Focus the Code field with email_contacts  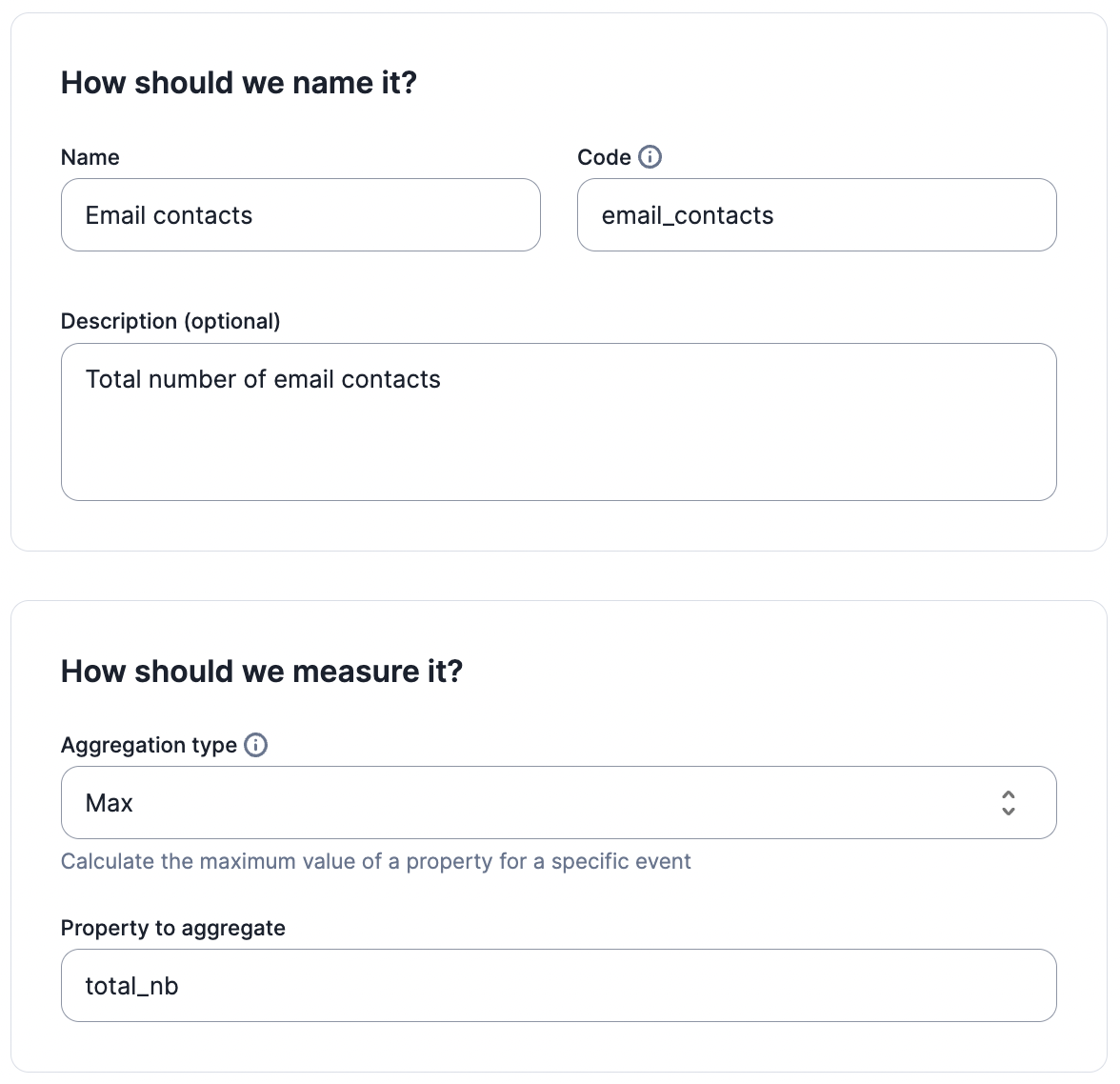[816, 215]
